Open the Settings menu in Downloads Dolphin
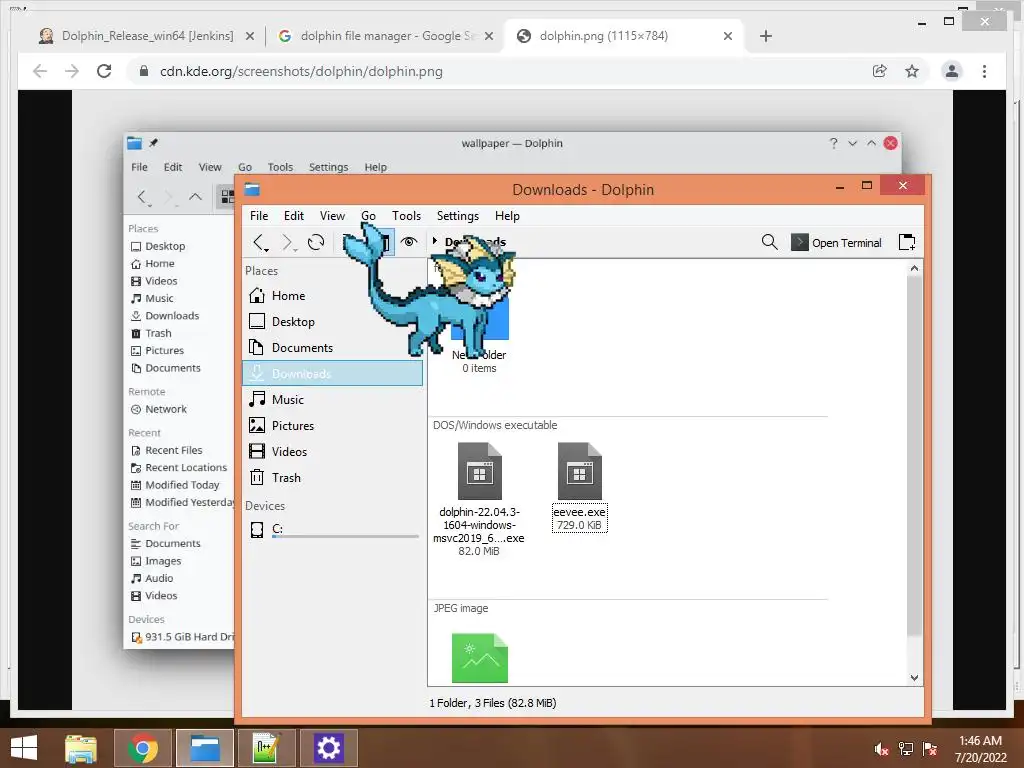 point(458,216)
